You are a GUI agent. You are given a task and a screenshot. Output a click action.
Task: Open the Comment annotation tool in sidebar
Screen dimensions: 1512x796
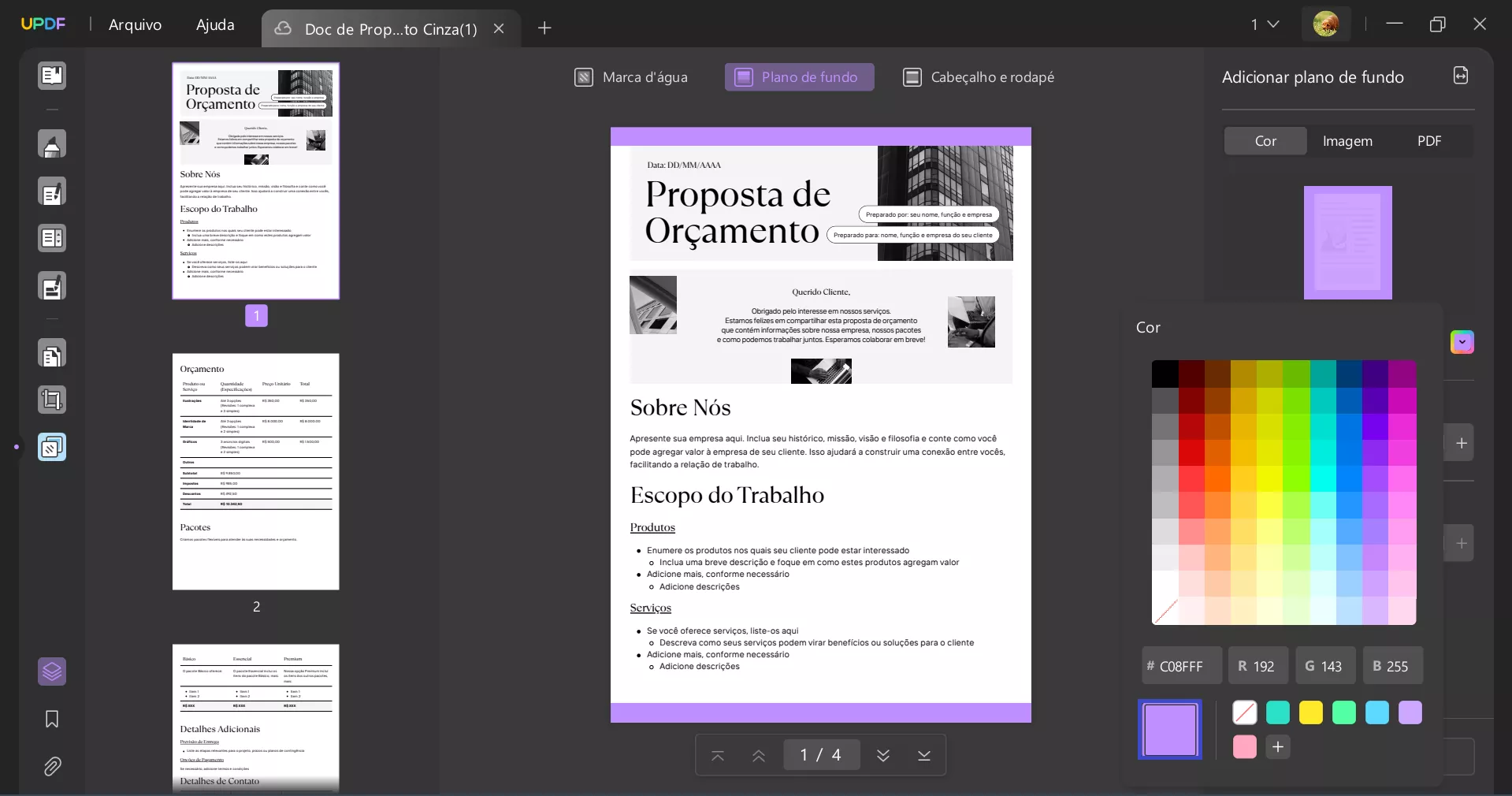tap(52, 144)
